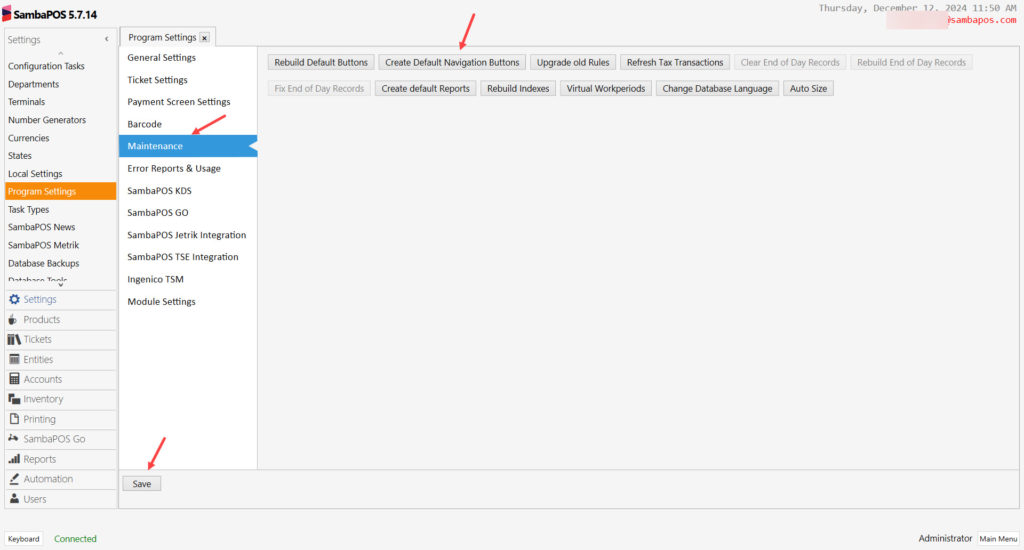Image resolution: width=1024 pixels, height=550 pixels.
Task: Click Change Database Language button
Action: 717,89
